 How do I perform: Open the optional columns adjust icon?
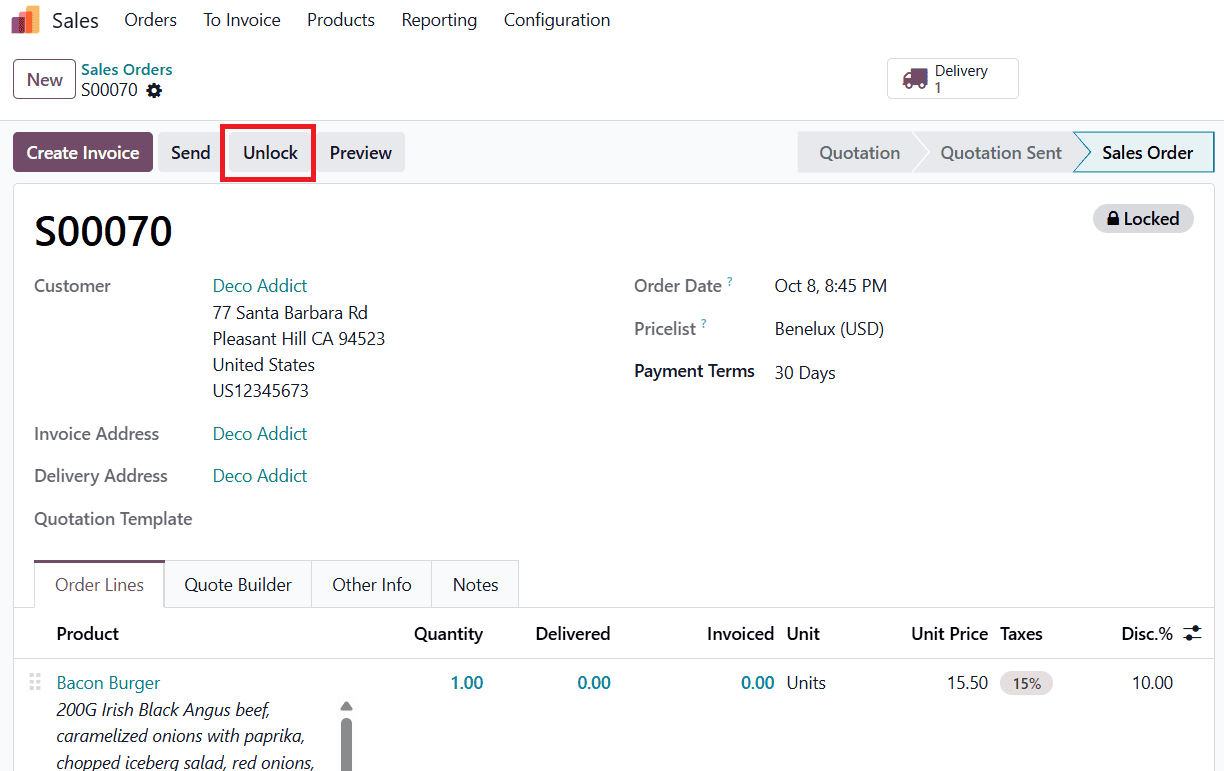[1192, 633]
